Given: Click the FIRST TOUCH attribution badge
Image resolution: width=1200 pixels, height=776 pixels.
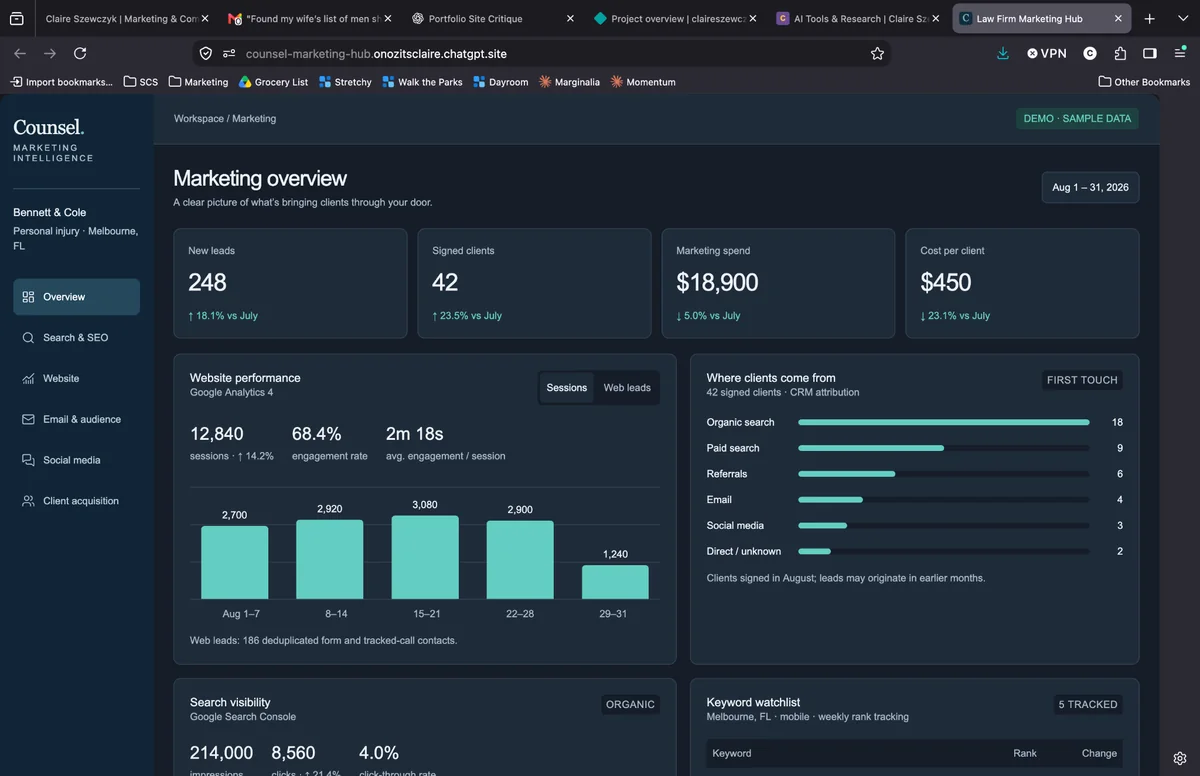Looking at the screenshot, I should (x=1082, y=380).
